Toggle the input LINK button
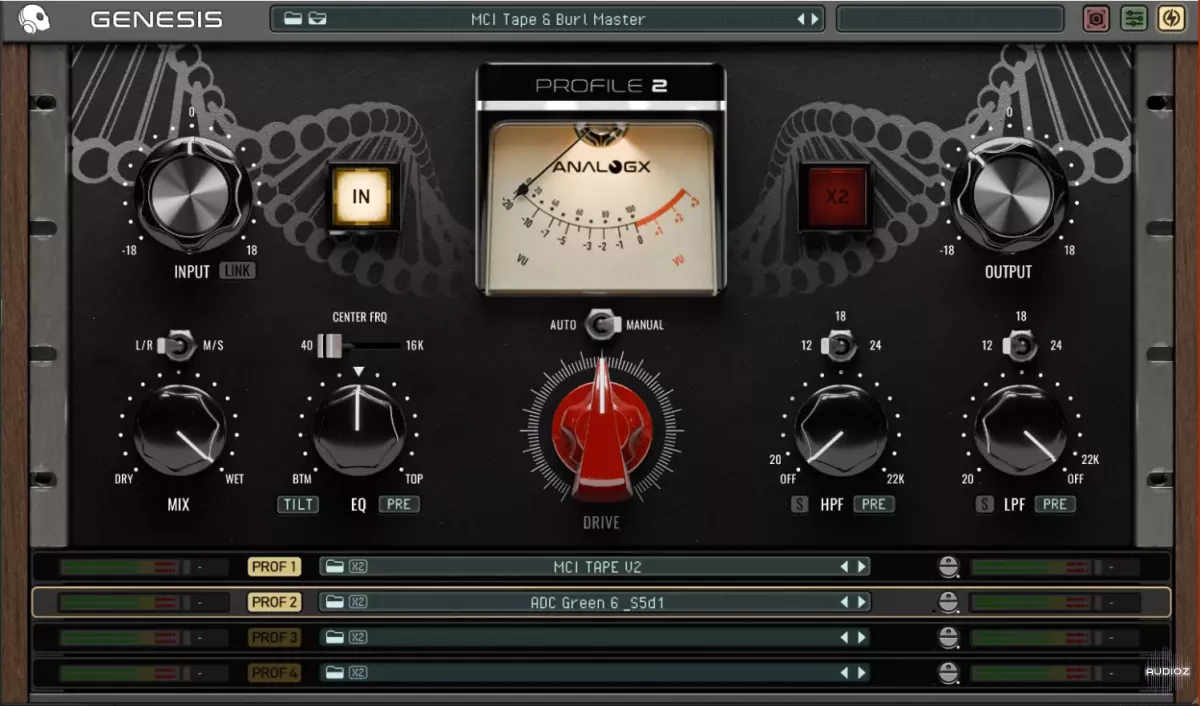1200x706 pixels. coord(236,271)
